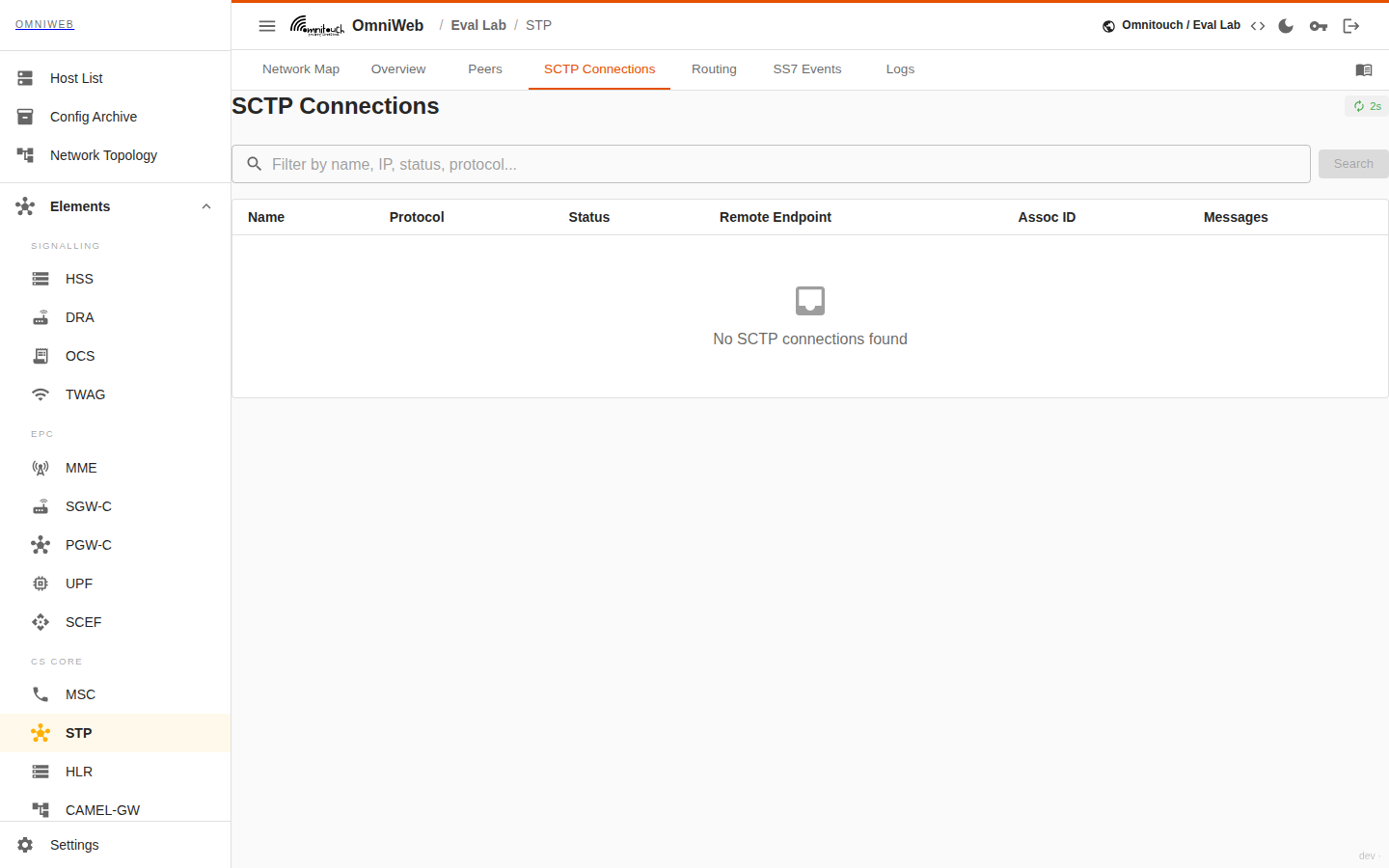Switch to Network Map tab

(x=301, y=69)
